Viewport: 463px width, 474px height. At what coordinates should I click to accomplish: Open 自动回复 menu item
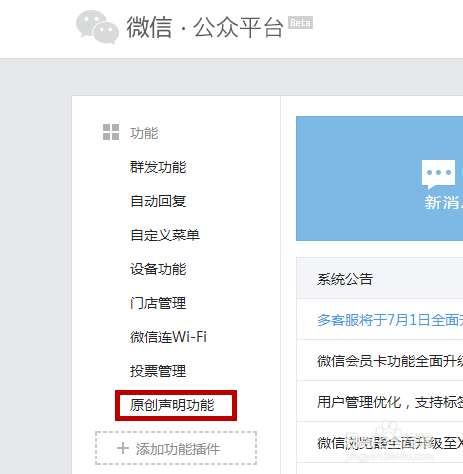click(158, 201)
